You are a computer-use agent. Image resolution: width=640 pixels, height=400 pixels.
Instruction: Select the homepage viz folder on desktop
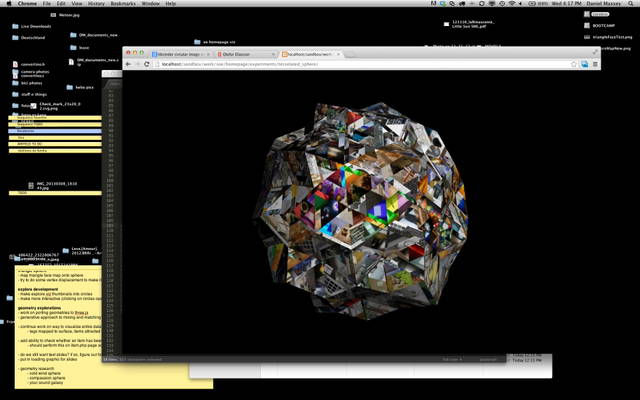[214, 42]
